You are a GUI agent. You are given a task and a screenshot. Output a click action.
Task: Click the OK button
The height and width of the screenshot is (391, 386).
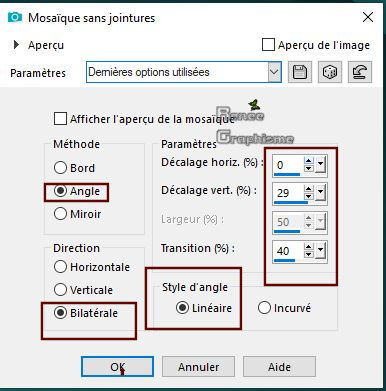pos(117,367)
